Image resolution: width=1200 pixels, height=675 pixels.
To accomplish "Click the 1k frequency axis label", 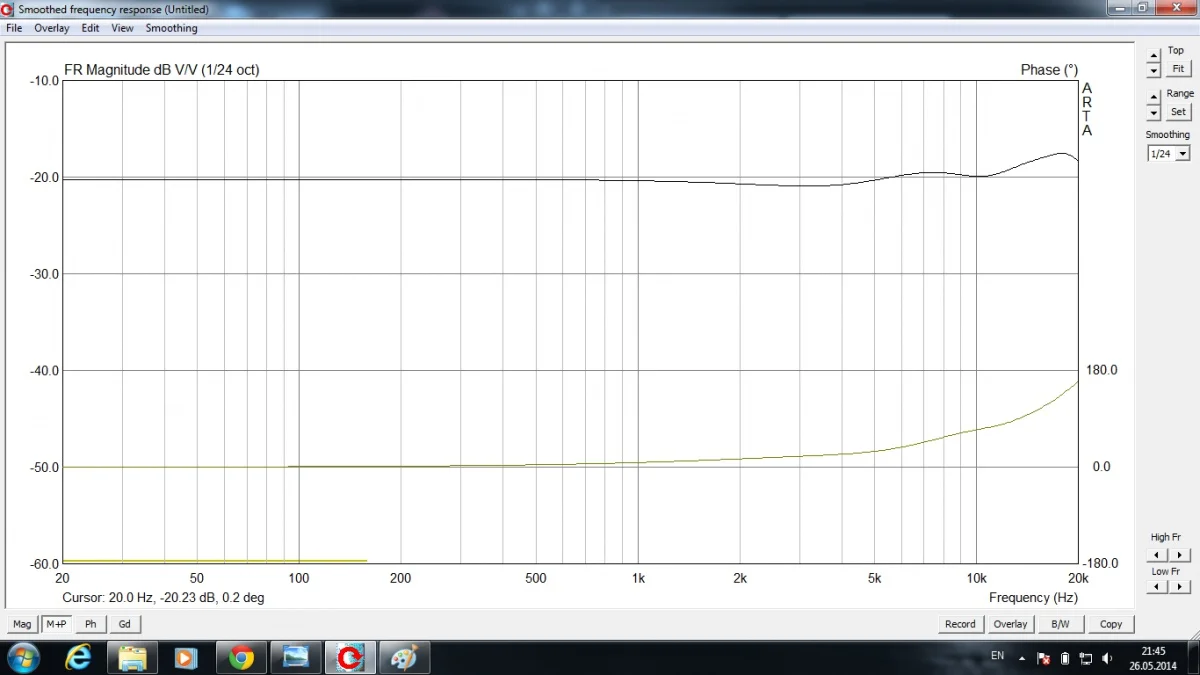I will click(x=638, y=578).
